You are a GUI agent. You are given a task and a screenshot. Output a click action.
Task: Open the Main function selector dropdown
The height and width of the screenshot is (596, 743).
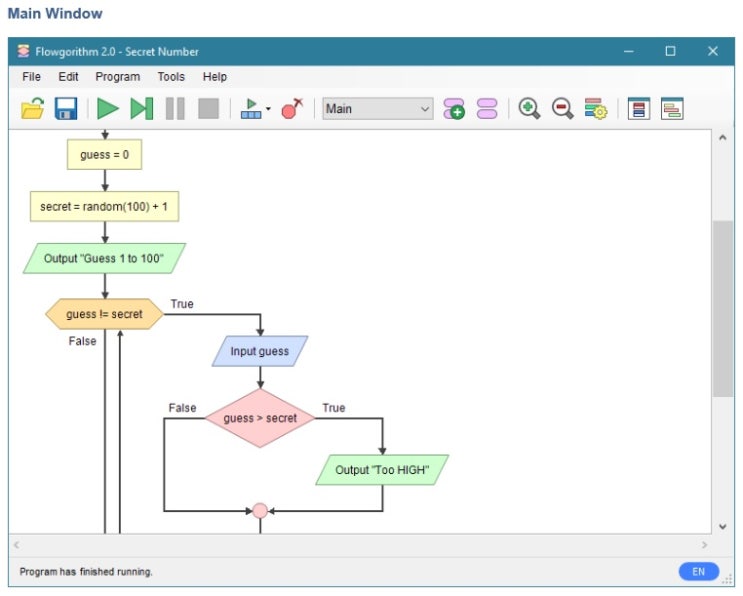[x=377, y=109]
